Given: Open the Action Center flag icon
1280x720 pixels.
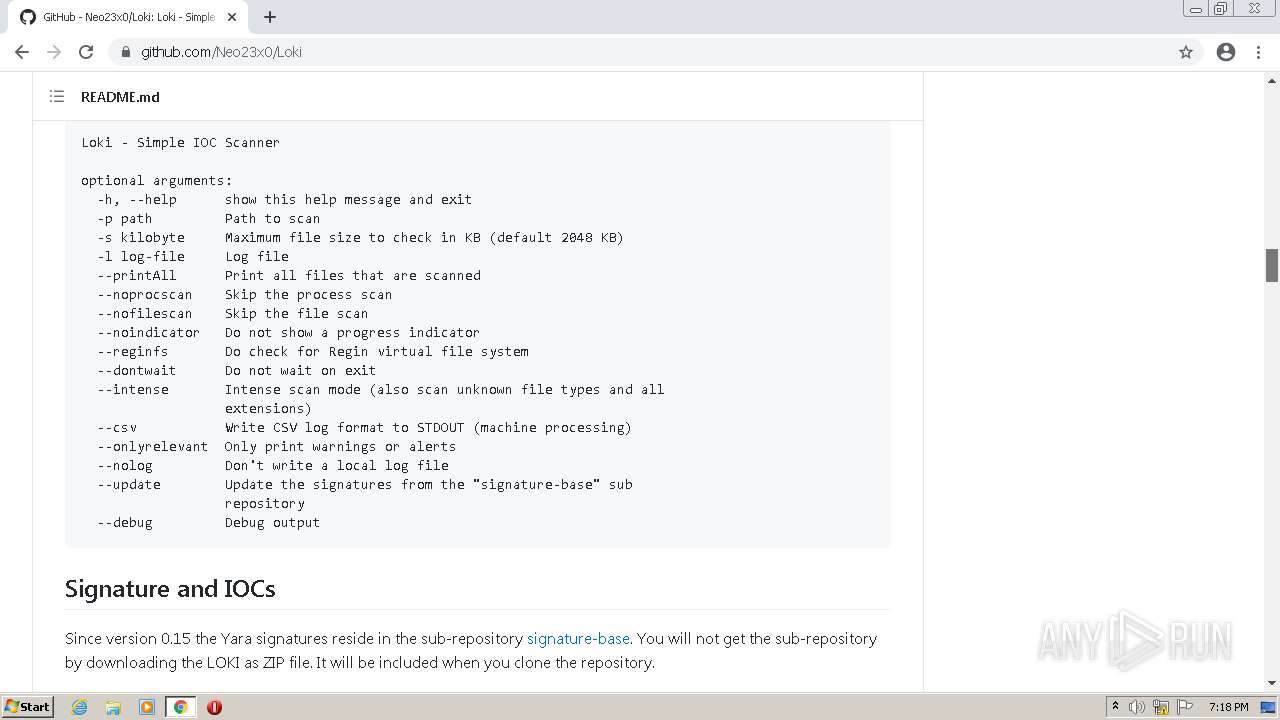Looking at the screenshot, I should coord(1185,707).
